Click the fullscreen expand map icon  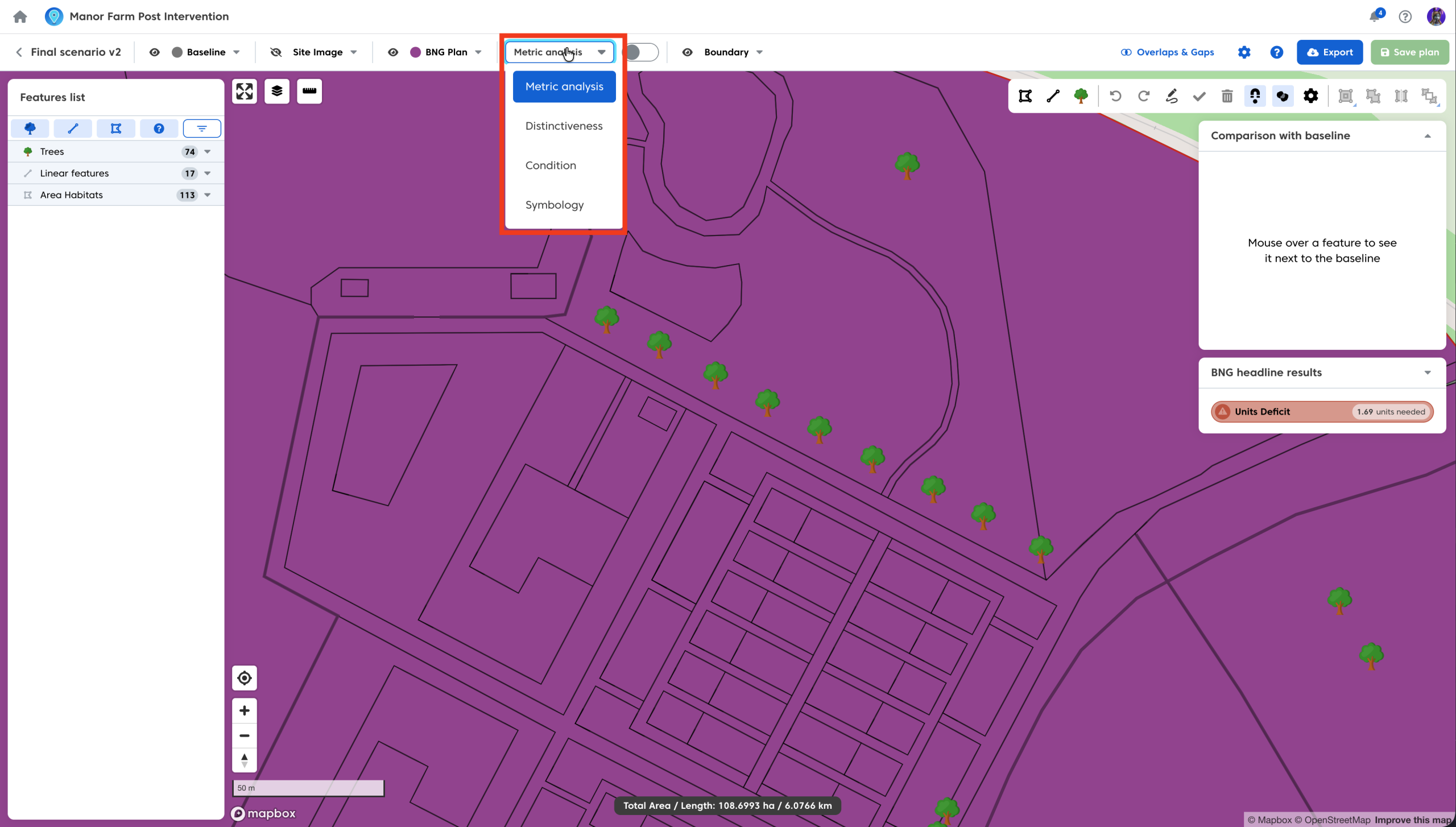245,92
